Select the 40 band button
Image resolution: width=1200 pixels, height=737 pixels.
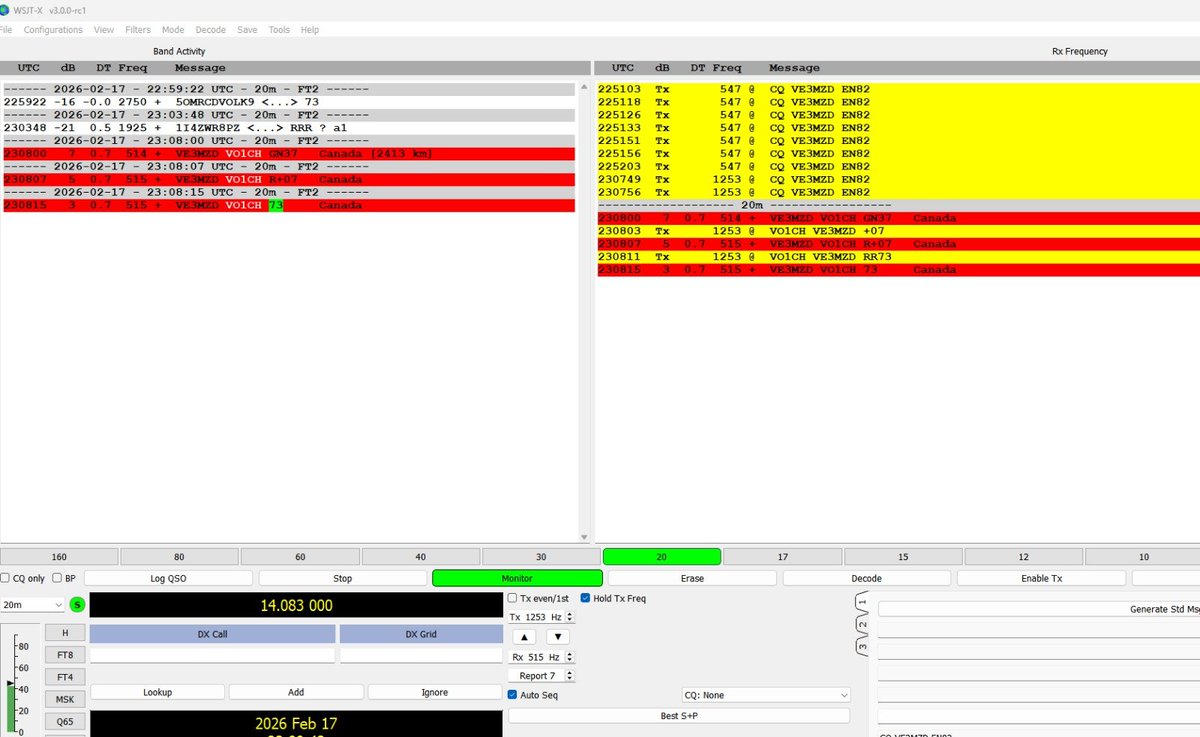pos(420,557)
